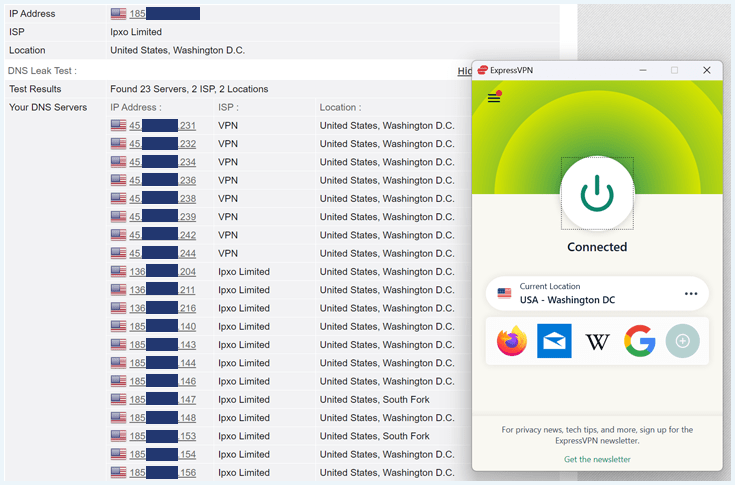Viewport: 735px width, 485px height.
Task: Click US flag in row ending 238
Action: [x=118, y=199]
